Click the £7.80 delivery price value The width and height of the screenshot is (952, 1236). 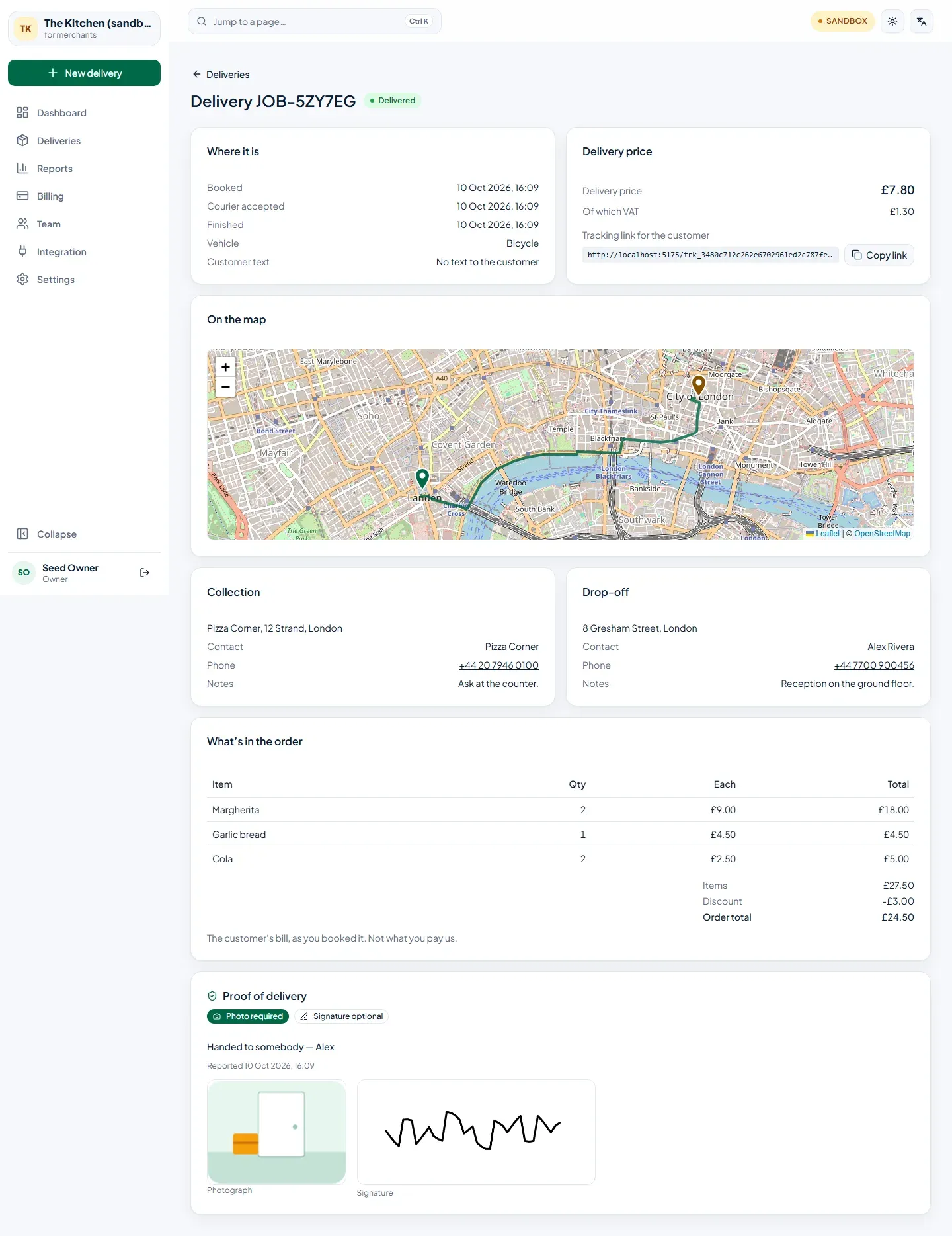point(897,190)
